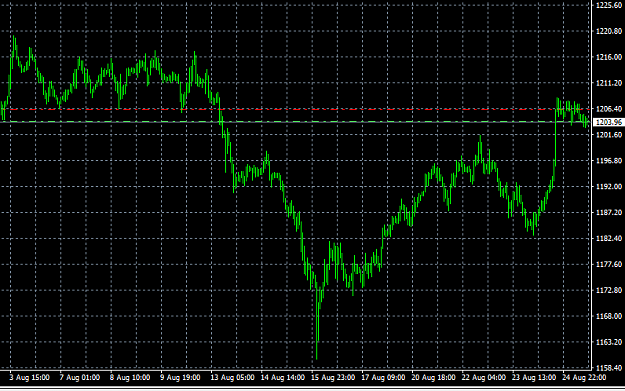The image size is (625, 391).
Task: Click the 23 Aug 13:00 time label
Action: (x=534, y=377)
